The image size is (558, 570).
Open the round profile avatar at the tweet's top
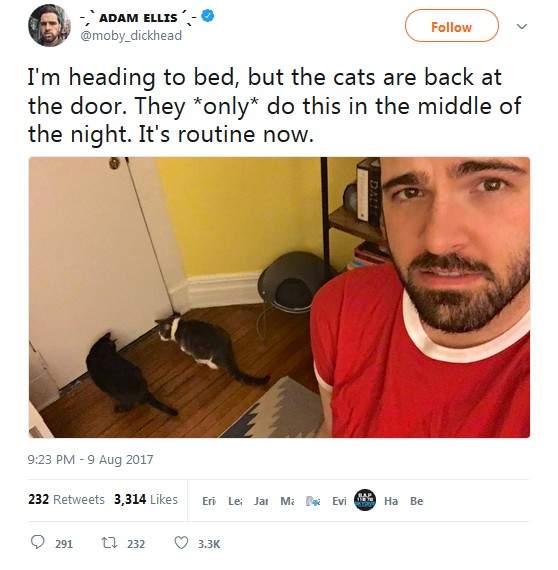coord(49,25)
